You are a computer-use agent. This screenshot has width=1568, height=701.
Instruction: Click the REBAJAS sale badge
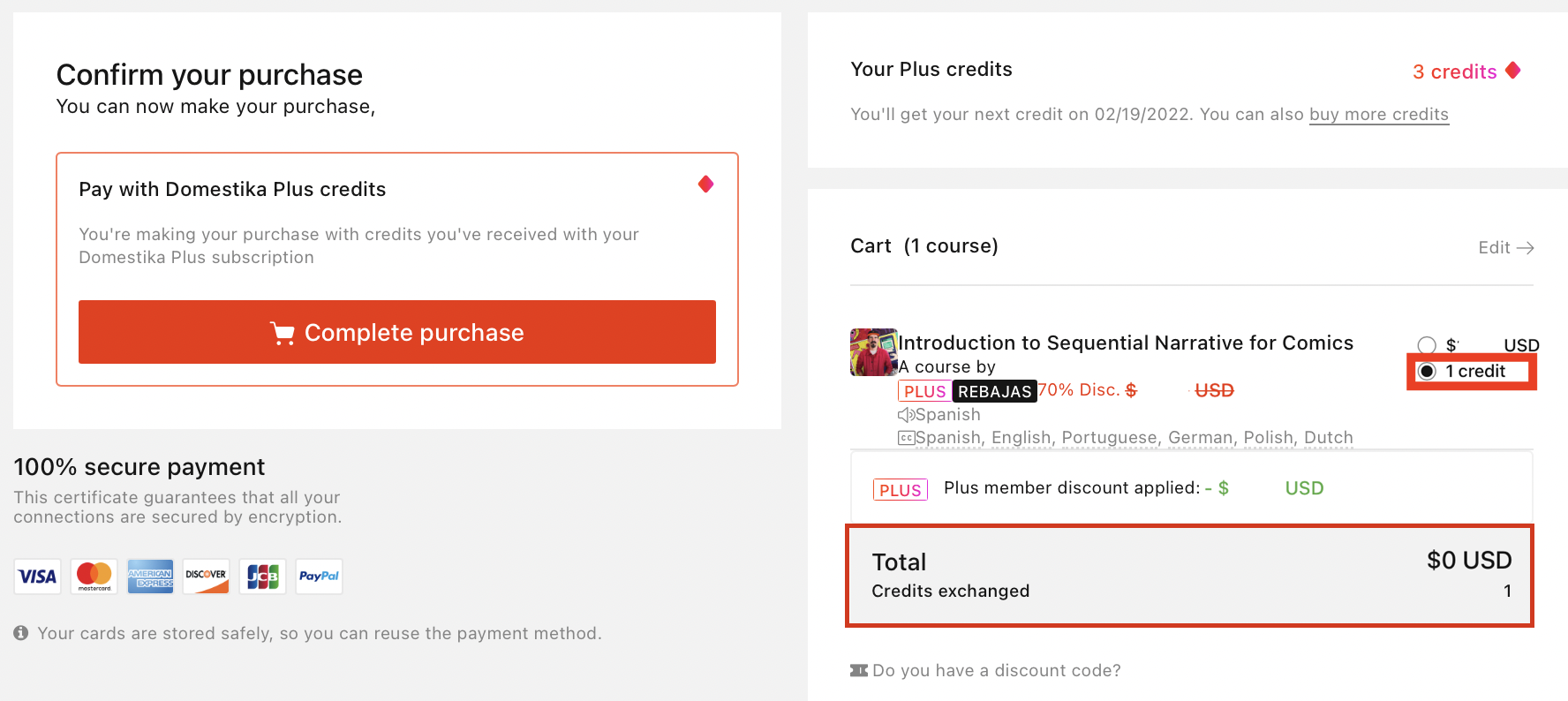pos(994,391)
